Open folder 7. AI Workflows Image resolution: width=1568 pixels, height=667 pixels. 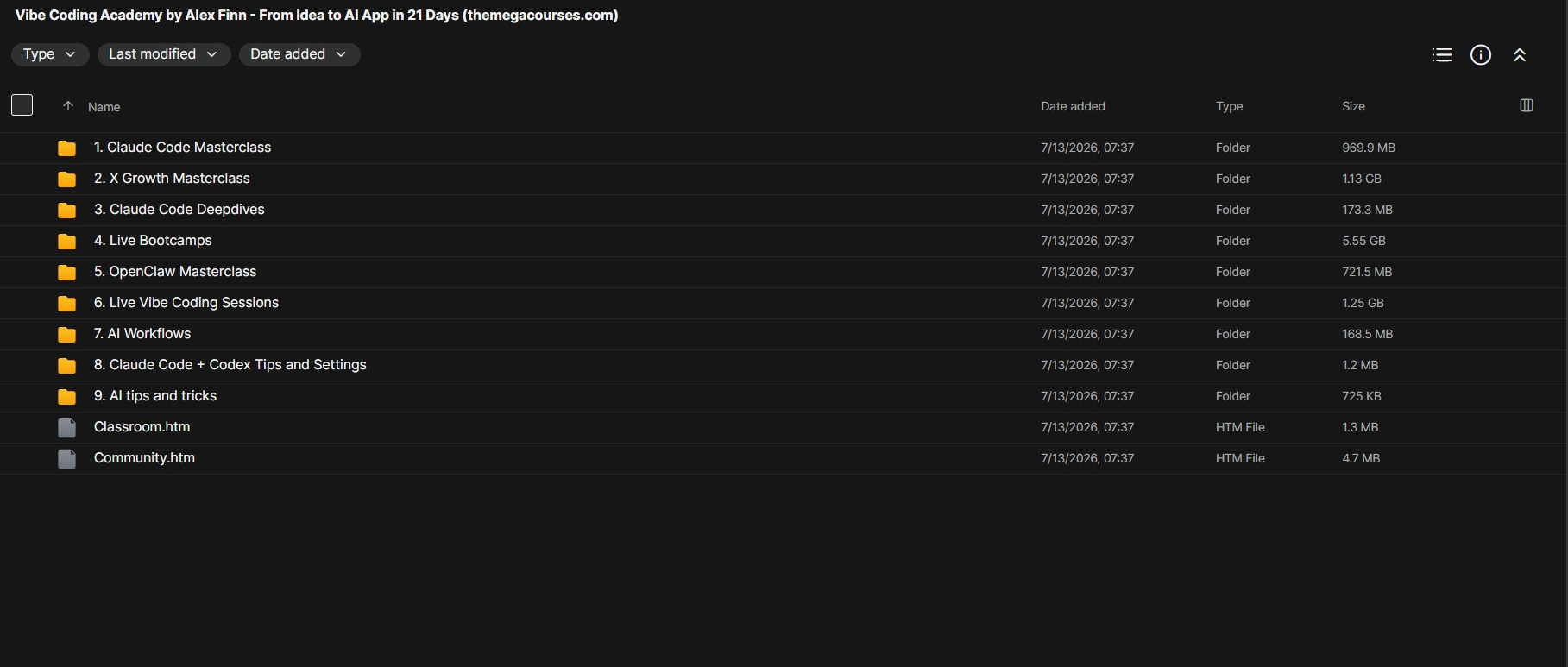142,334
